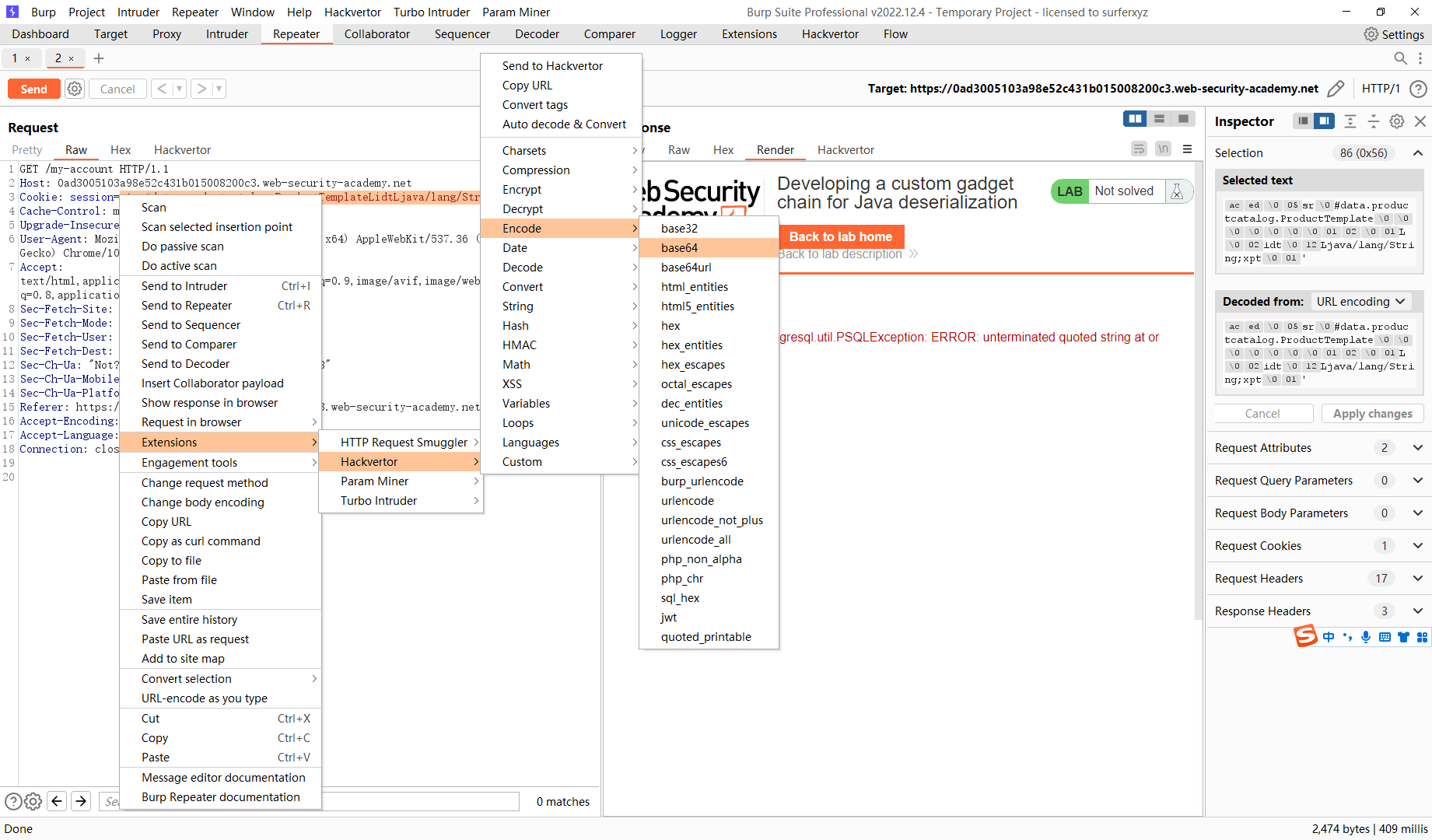Go to next request in history
The image size is (1432, 840).
point(201,89)
